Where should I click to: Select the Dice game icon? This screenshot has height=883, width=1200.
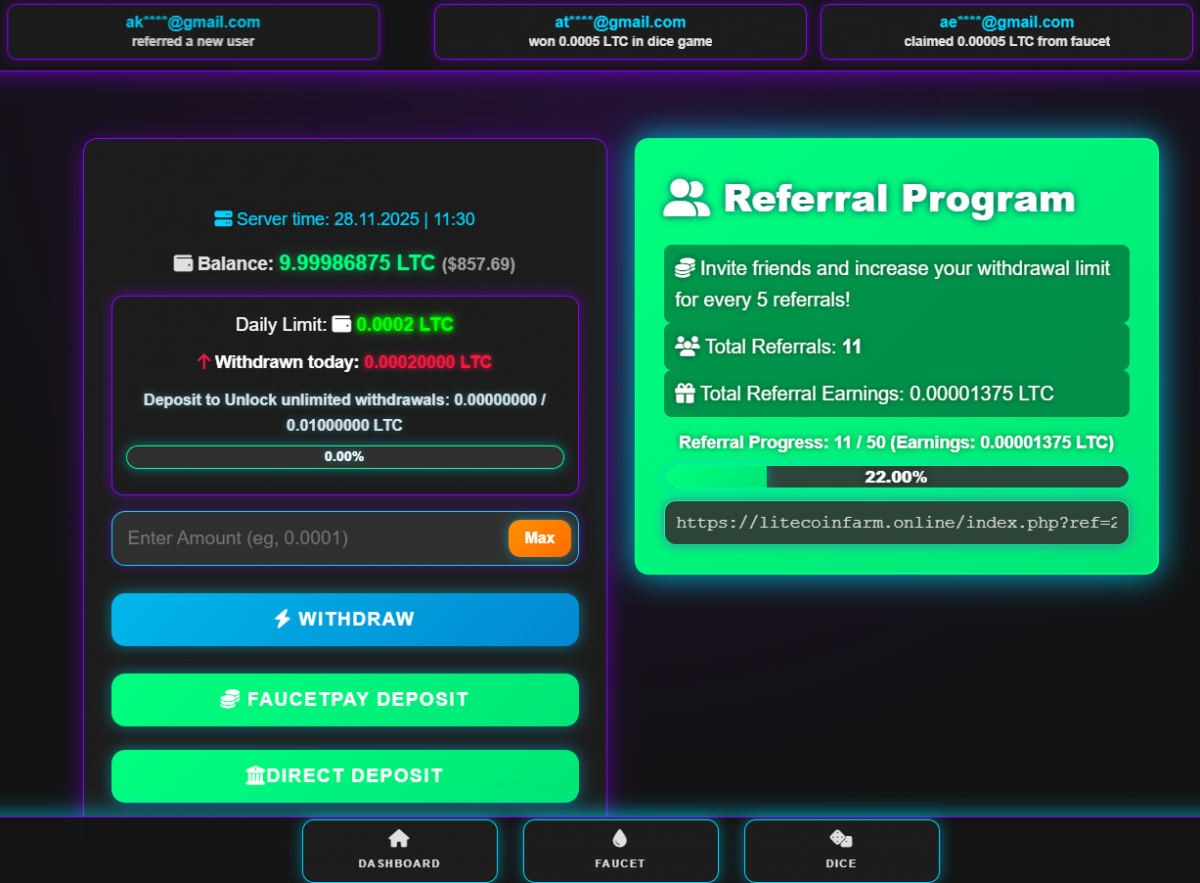(x=841, y=839)
